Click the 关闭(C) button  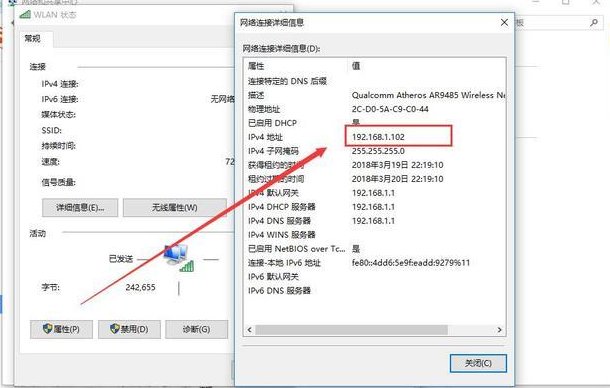click(478, 363)
